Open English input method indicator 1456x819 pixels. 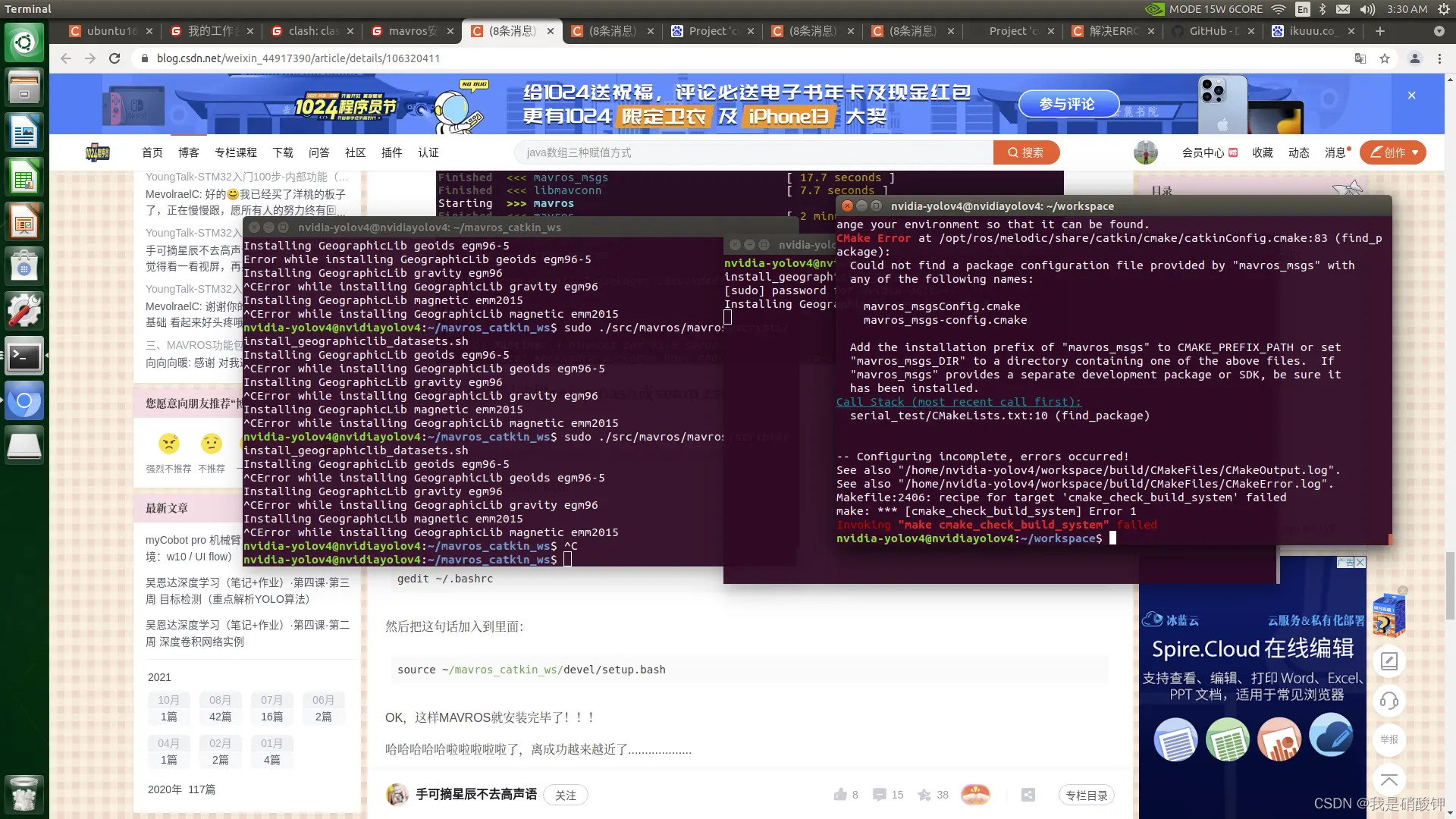coord(1303,9)
